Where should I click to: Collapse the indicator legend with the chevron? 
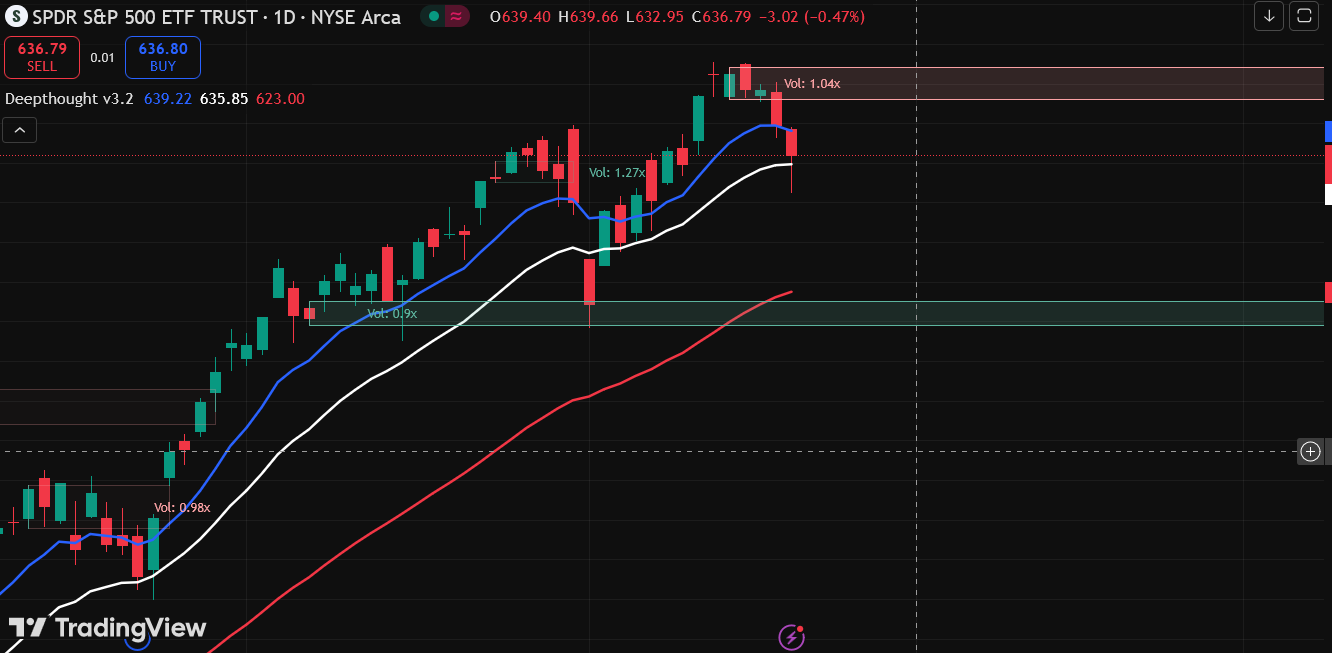19,129
